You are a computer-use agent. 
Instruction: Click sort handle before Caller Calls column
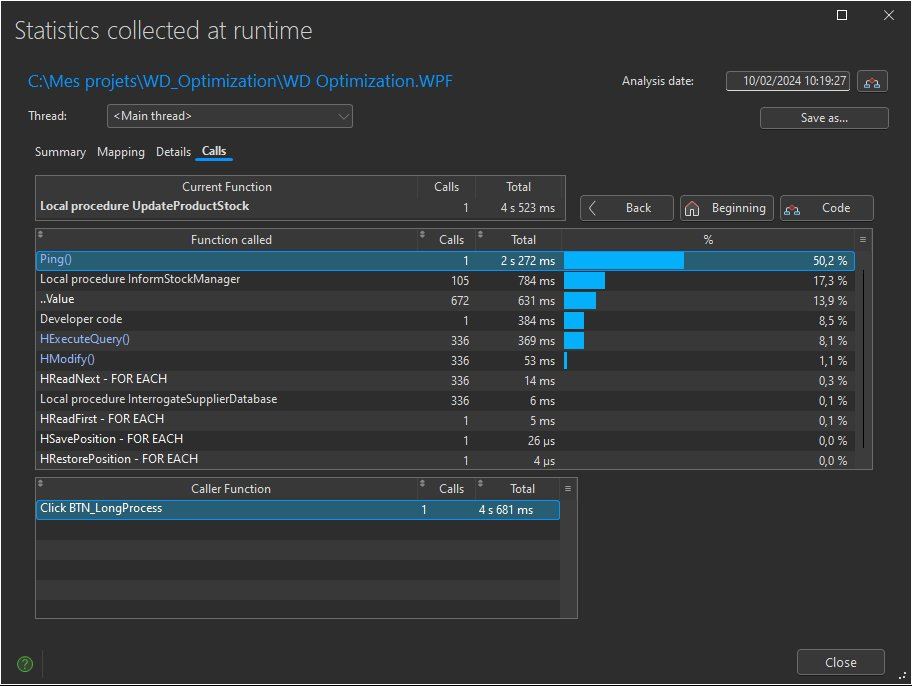pos(422,483)
